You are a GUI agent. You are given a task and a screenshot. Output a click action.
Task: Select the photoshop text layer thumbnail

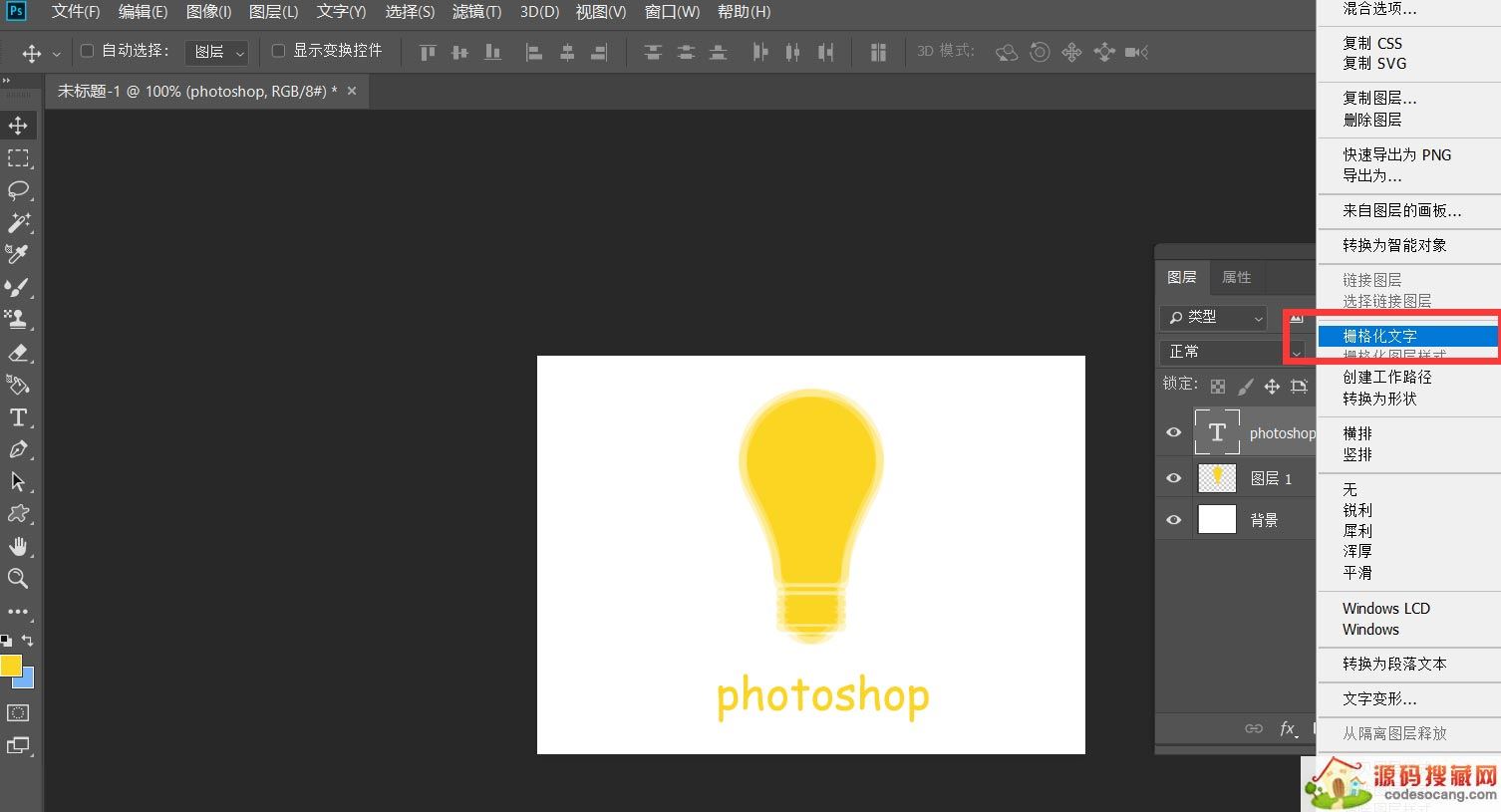pyautogui.click(x=1217, y=432)
